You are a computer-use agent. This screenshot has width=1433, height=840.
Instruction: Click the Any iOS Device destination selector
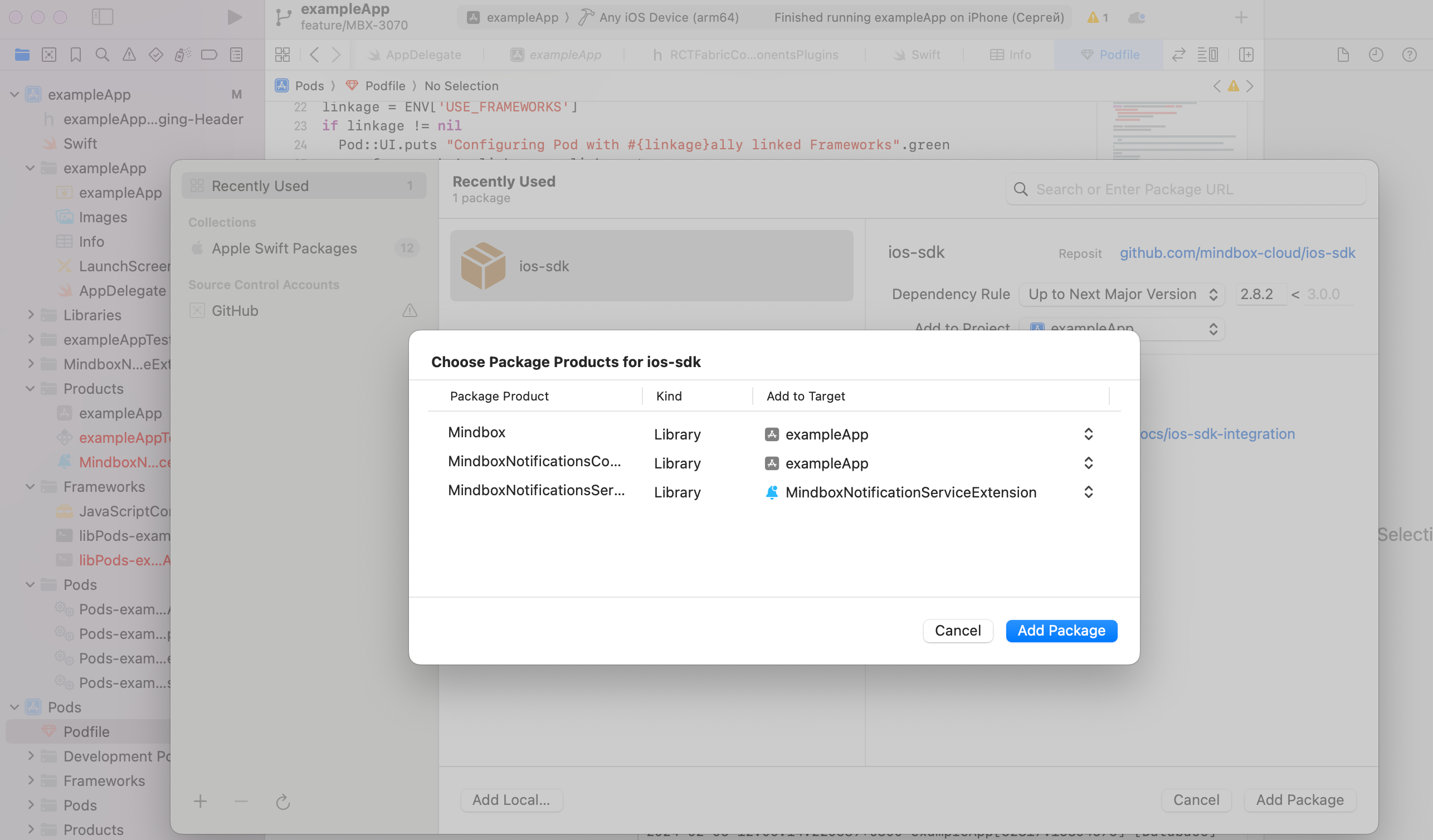(x=659, y=18)
